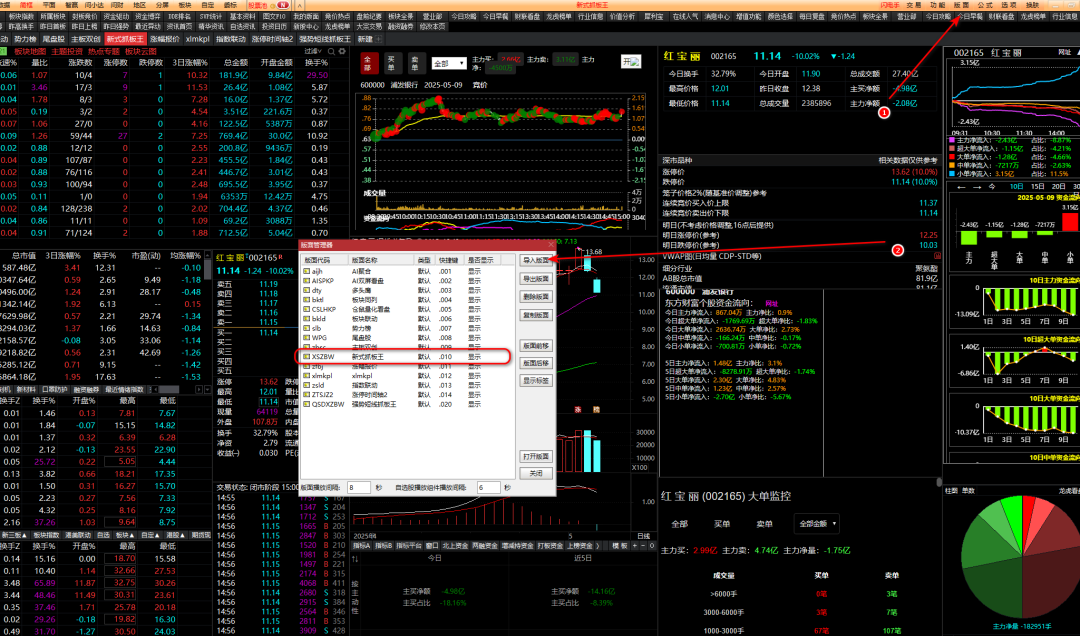
Task: Collapse the top toolbar with caret icon
Action: point(300,5)
